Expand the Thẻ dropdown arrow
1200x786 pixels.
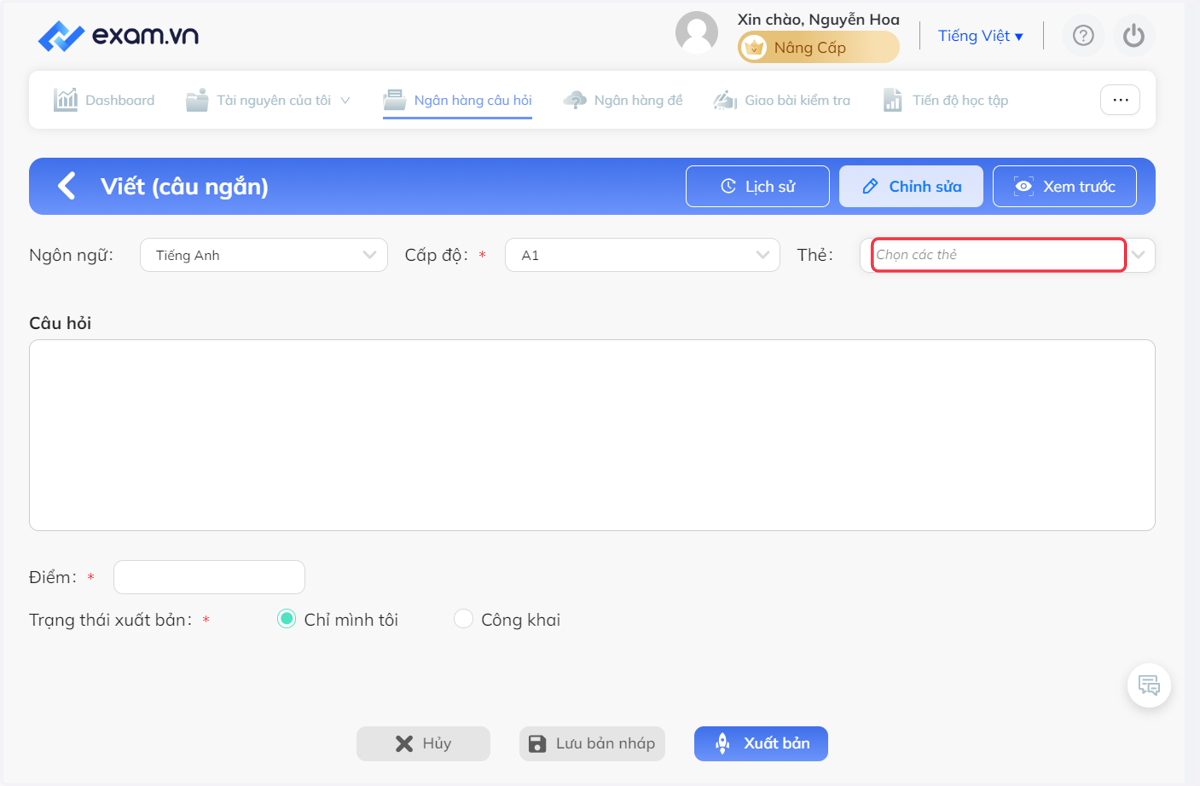click(1139, 255)
